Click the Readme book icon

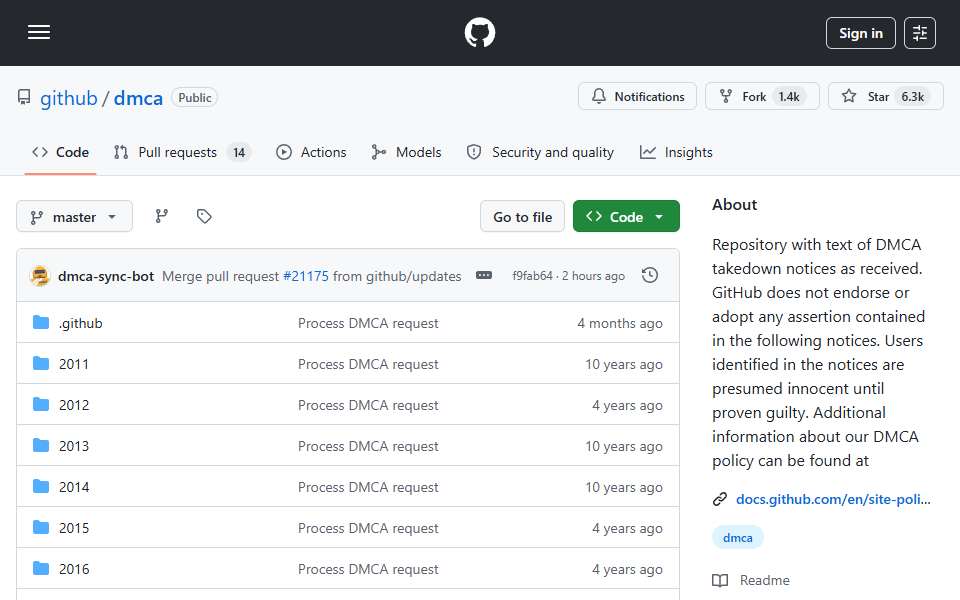(x=720, y=580)
